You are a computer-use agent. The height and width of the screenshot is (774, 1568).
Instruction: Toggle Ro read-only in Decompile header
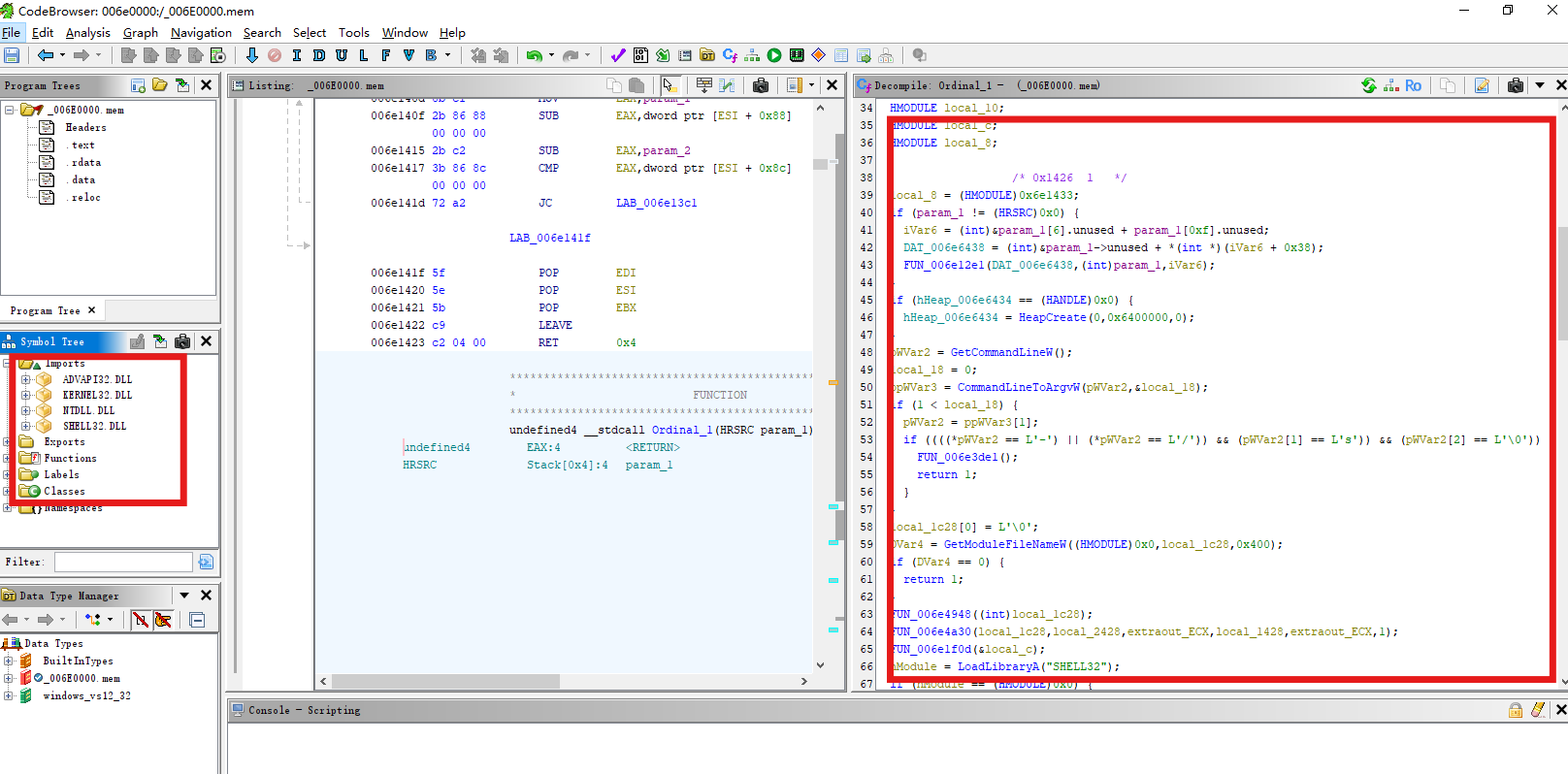click(1413, 85)
